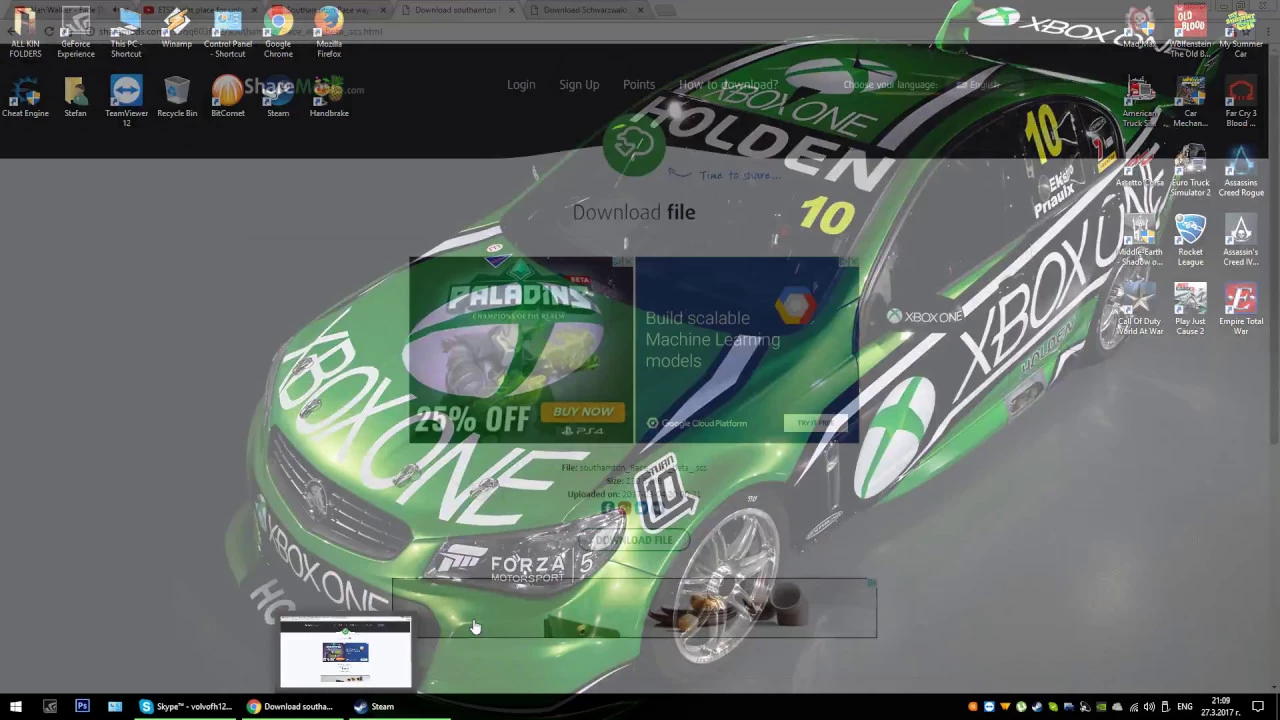Open the Wi-Fi network tray icon

click(1133, 707)
